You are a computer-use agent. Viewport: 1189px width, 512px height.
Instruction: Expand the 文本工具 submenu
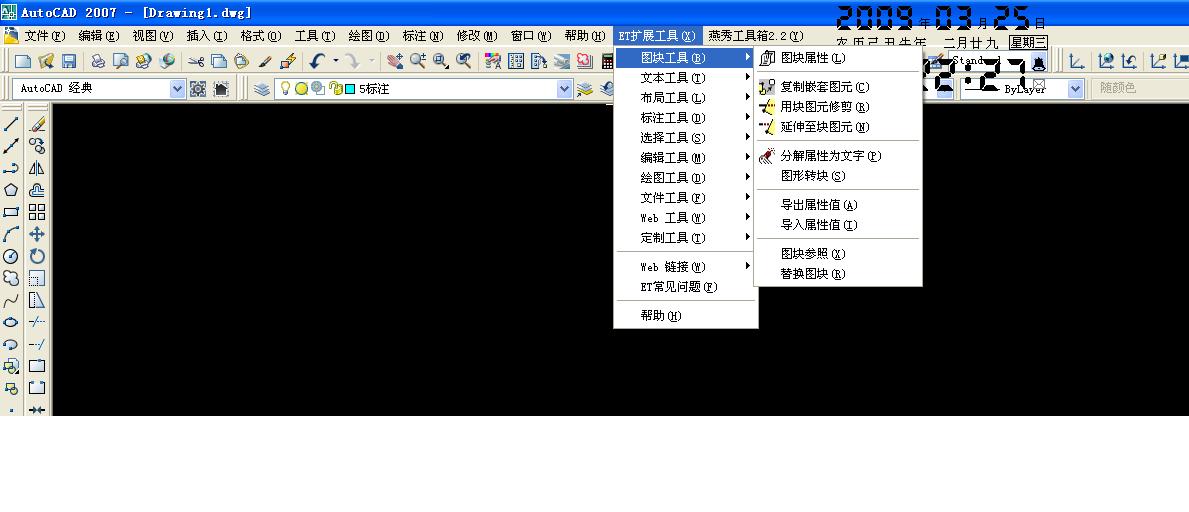pyautogui.click(x=685, y=77)
